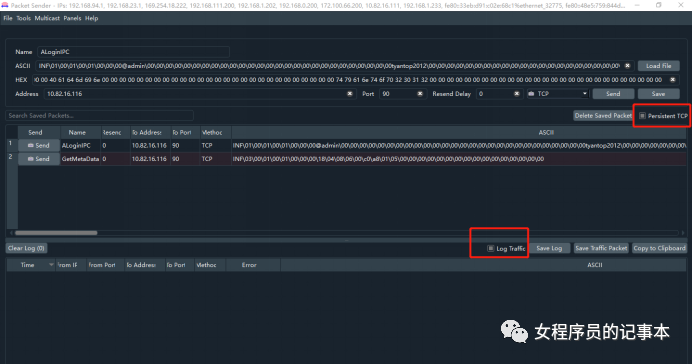
Task: Click GetMetaData row's To Address cell
Action: [150, 159]
